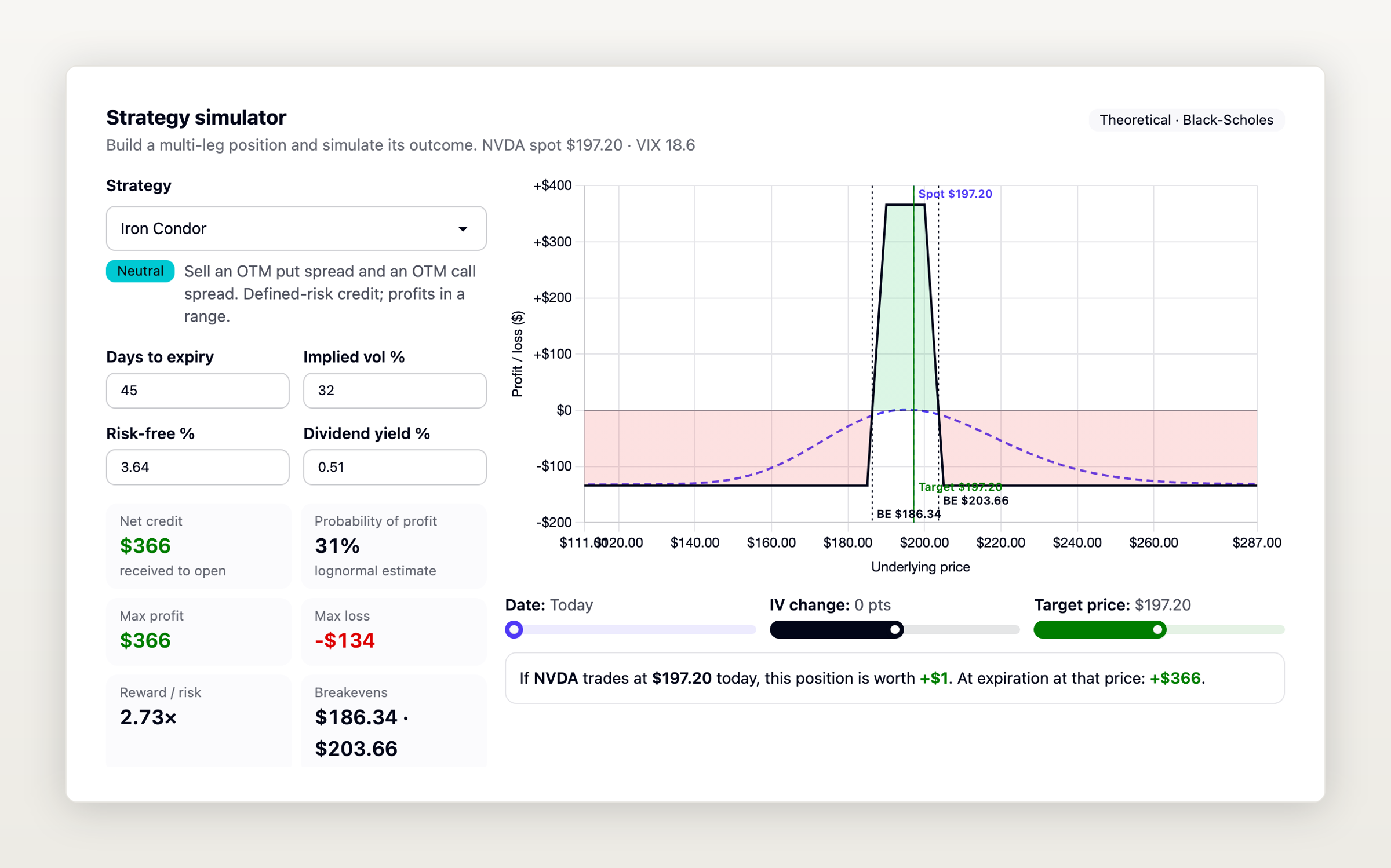Click the Risk-free % input
1391x868 pixels.
click(x=198, y=466)
